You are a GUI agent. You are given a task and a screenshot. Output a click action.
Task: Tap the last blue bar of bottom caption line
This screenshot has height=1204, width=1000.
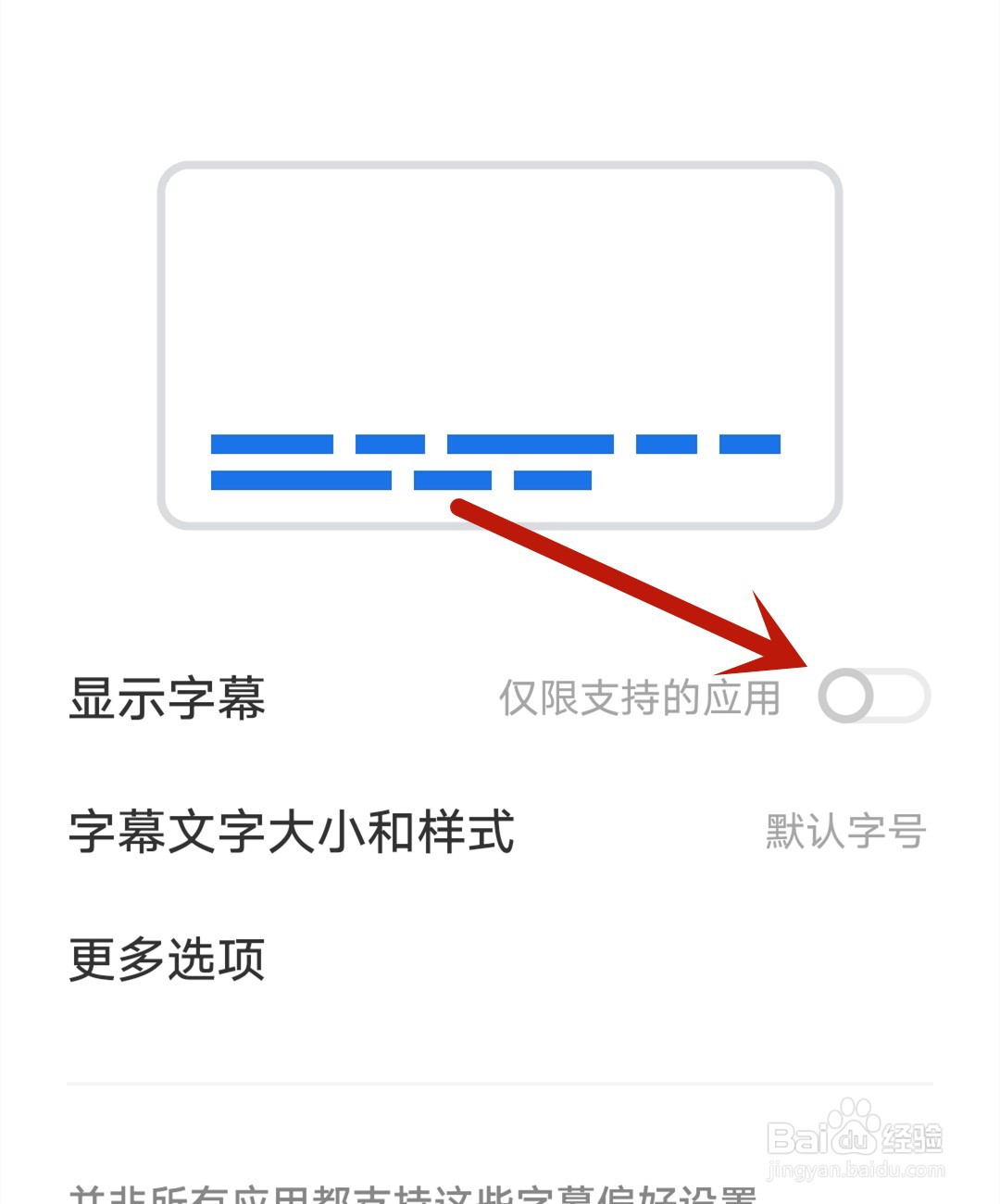pyautogui.click(x=553, y=480)
